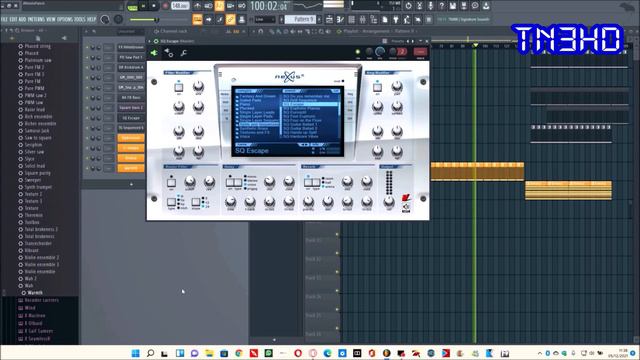The image size is (640, 360).
Task: Open Windows taskbar search icon
Action: [150, 353]
